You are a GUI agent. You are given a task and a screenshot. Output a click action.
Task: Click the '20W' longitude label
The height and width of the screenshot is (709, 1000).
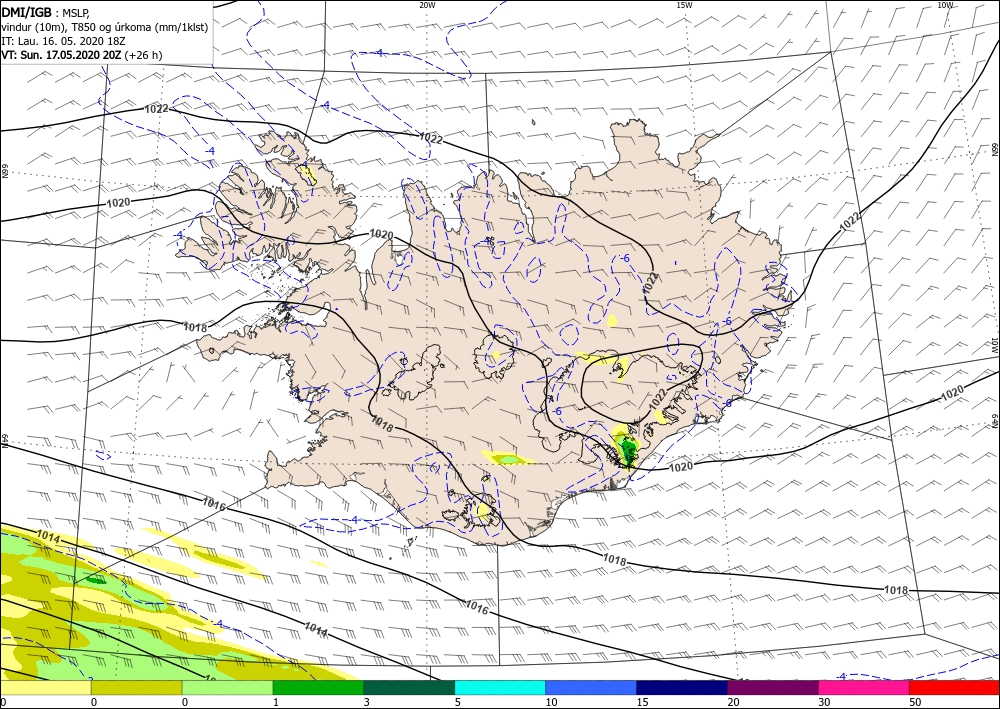427,5
